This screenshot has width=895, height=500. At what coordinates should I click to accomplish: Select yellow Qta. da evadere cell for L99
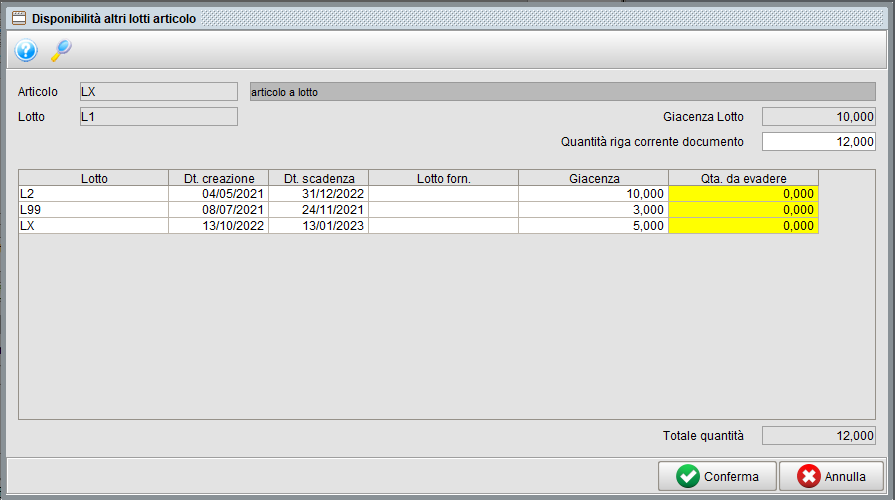[743, 210]
